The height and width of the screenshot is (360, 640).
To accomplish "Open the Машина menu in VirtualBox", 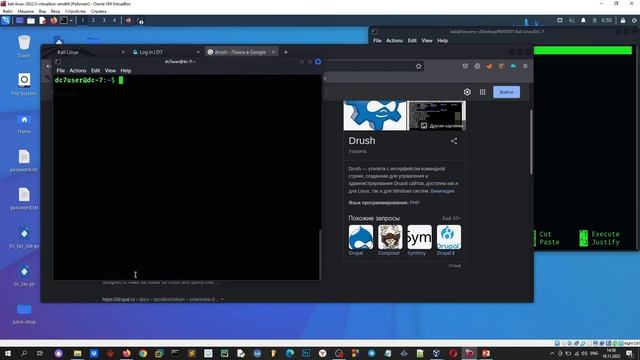I will (26, 11).
